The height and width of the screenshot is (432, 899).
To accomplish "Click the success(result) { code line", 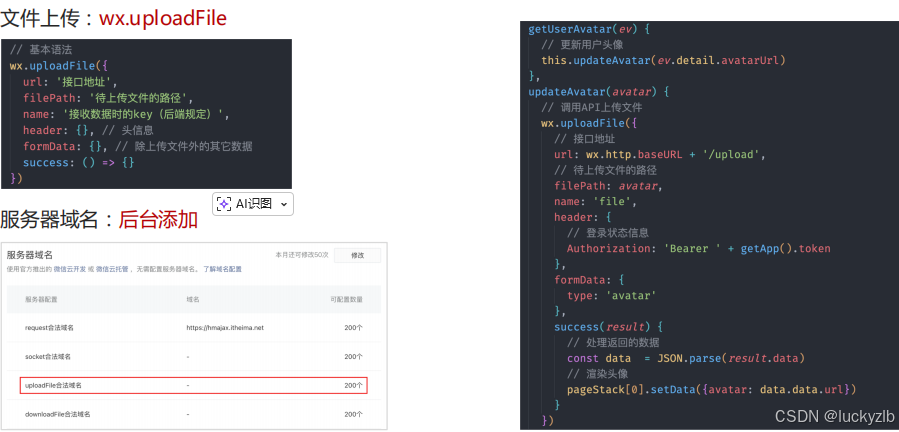I will point(608,327).
